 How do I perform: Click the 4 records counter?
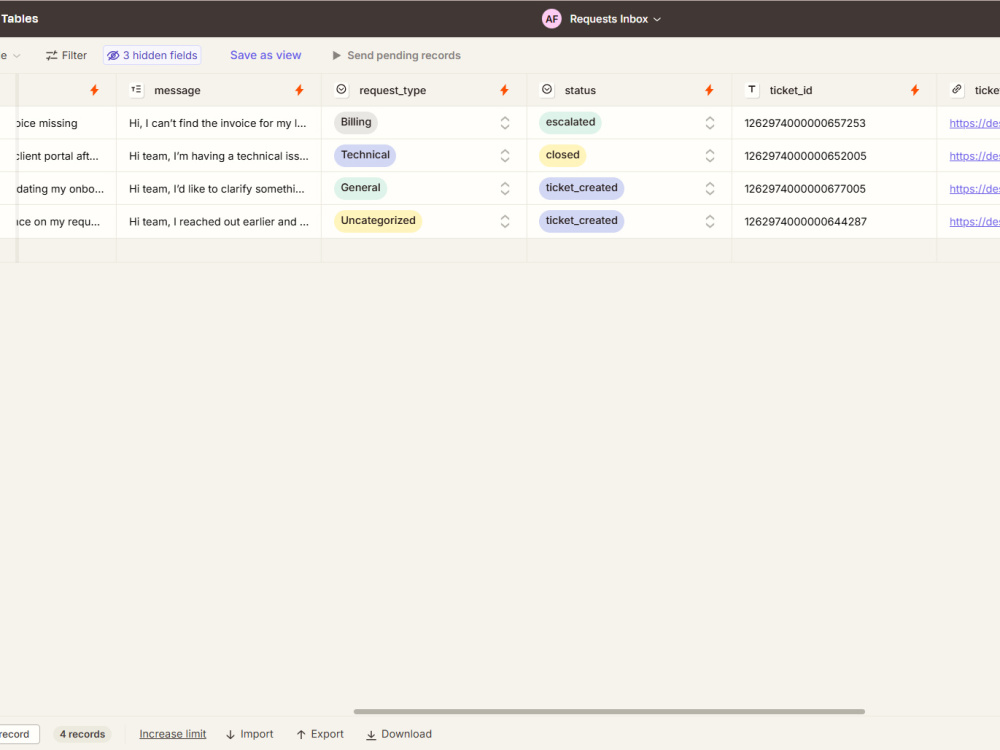point(82,734)
